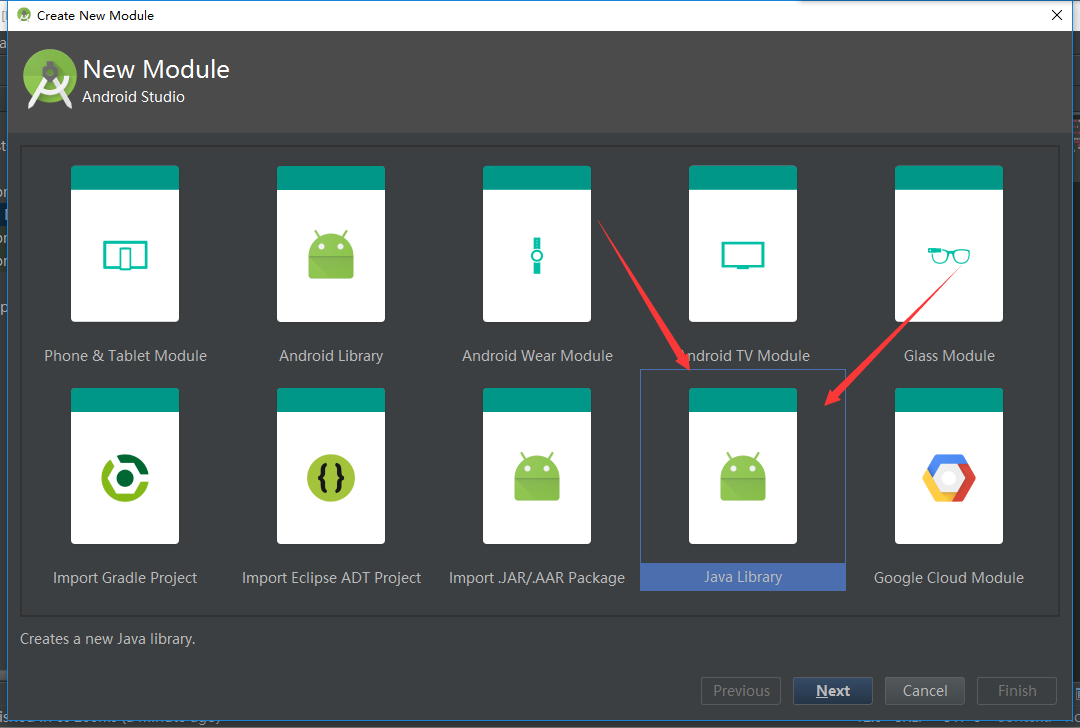Viewport: 1080px width, 728px height.
Task: Click the 'Android TV Module' label
Action: pos(745,356)
